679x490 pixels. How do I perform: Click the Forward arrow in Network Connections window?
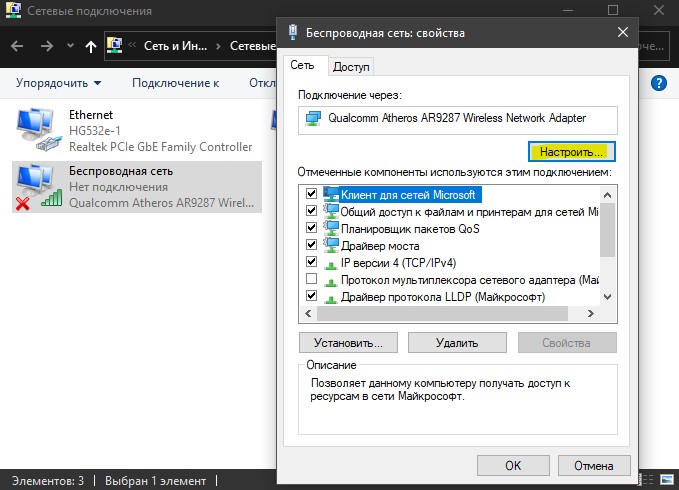[x=46, y=46]
